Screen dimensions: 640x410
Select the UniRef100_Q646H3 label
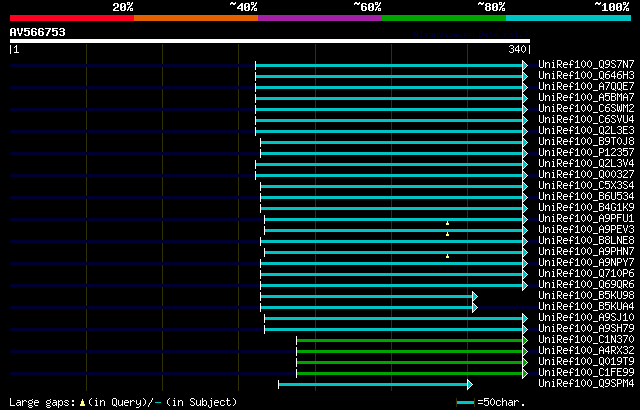pyautogui.click(x=586, y=75)
